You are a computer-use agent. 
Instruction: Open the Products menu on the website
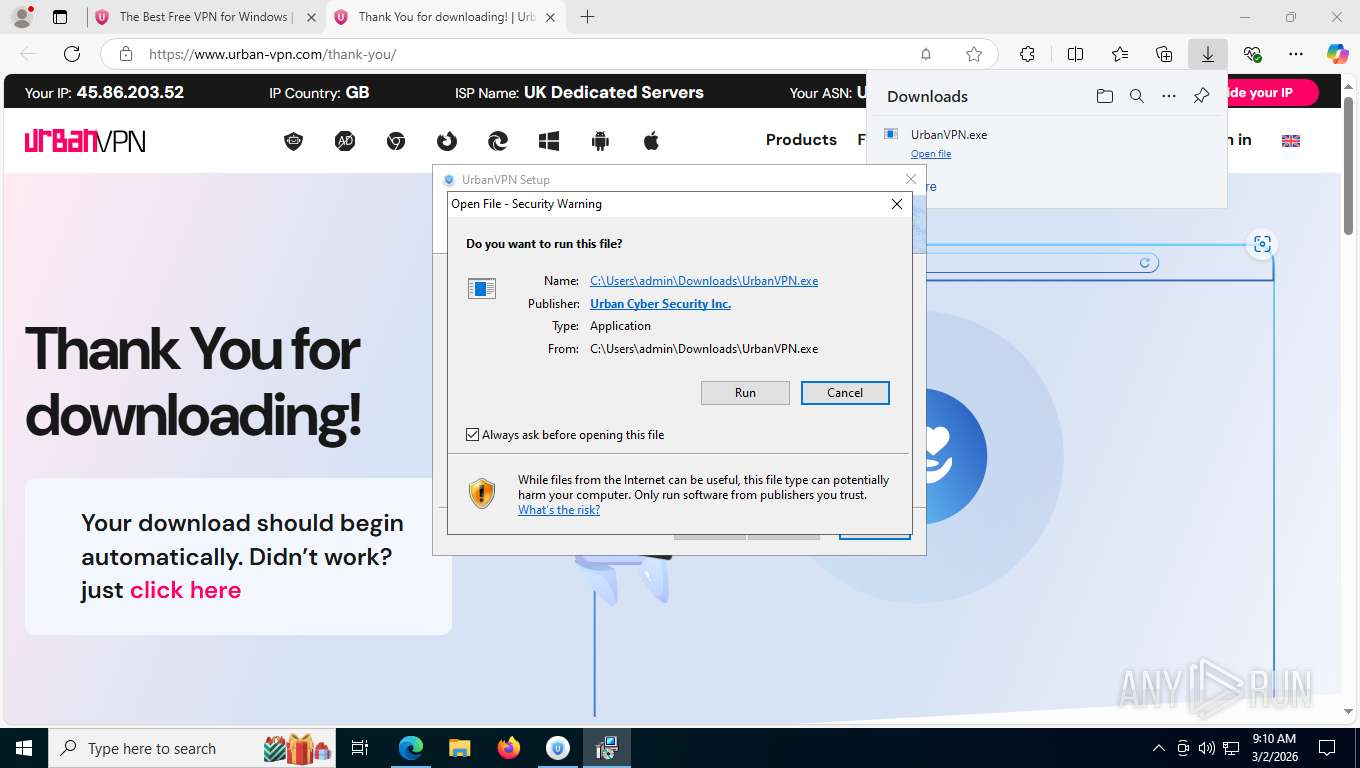[801, 140]
